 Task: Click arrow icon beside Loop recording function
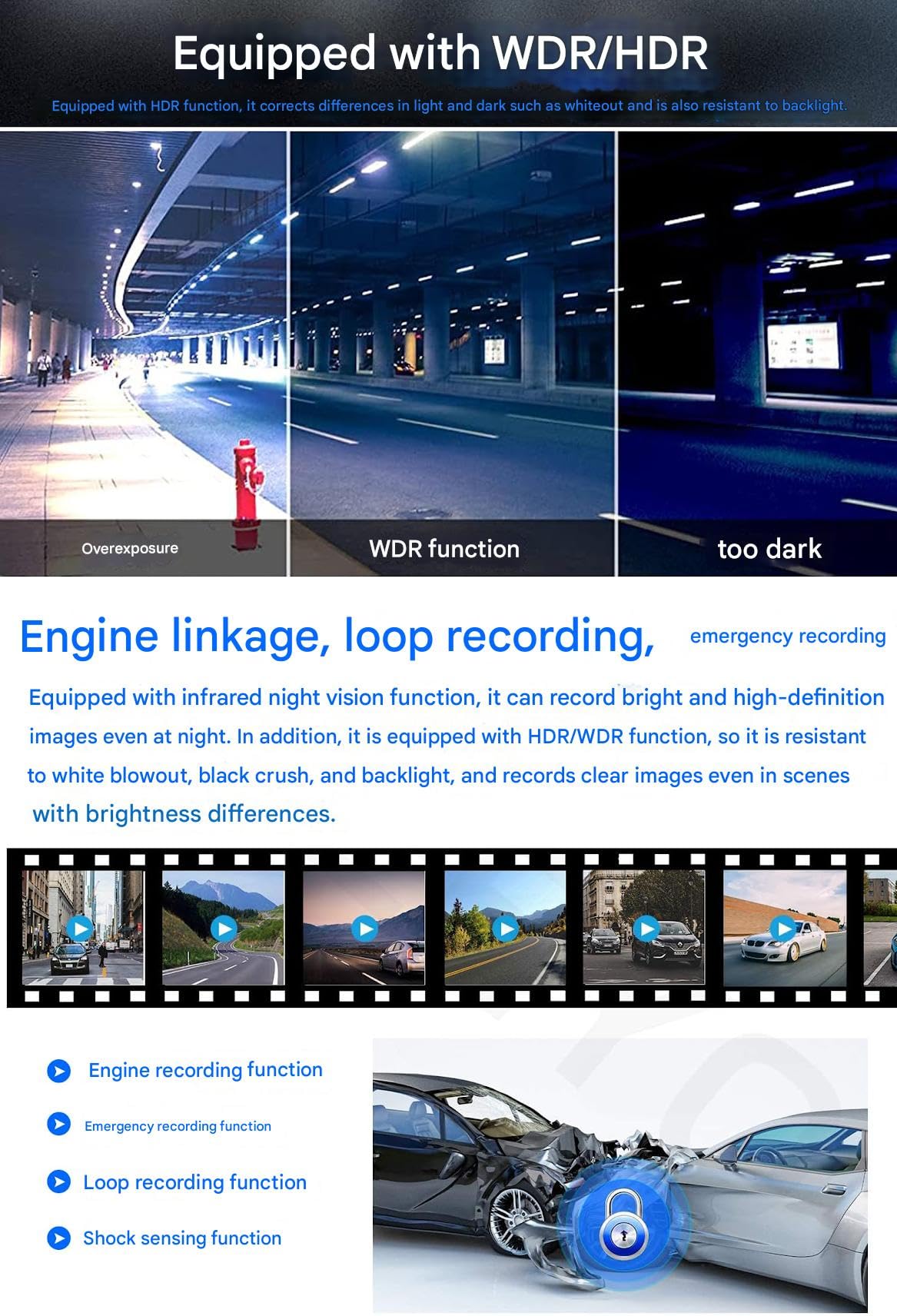point(58,1181)
